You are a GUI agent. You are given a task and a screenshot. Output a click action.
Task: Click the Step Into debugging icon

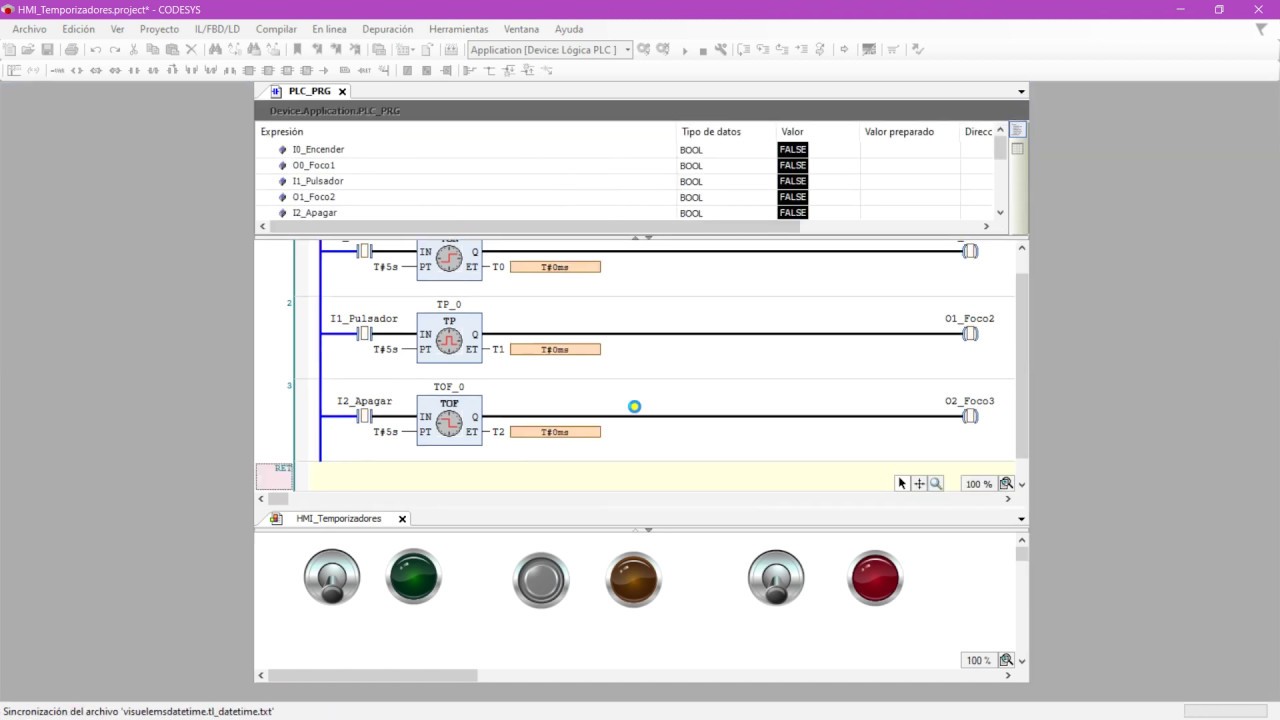(x=763, y=49)
